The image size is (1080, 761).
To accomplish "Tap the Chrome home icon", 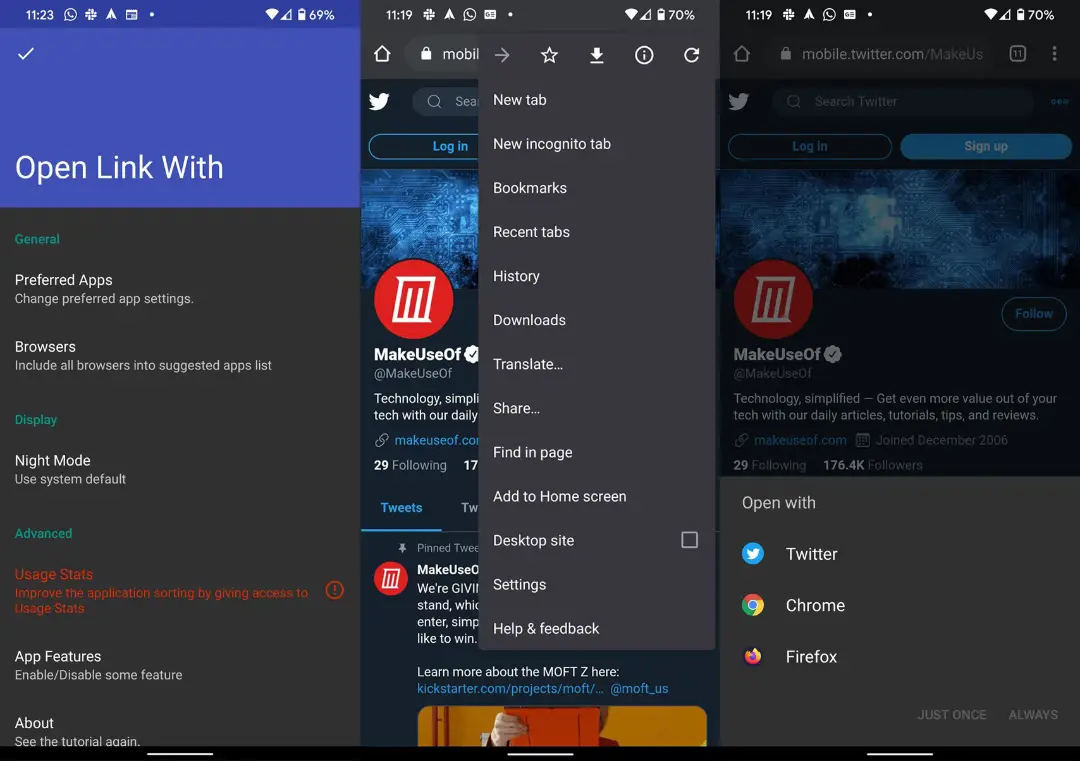I will point(382,54).
